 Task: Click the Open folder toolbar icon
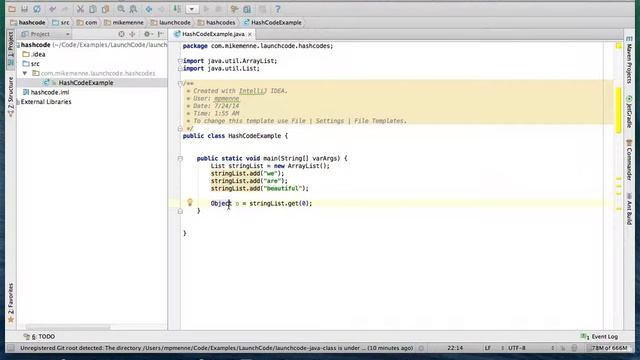click(x=12, y=9)
